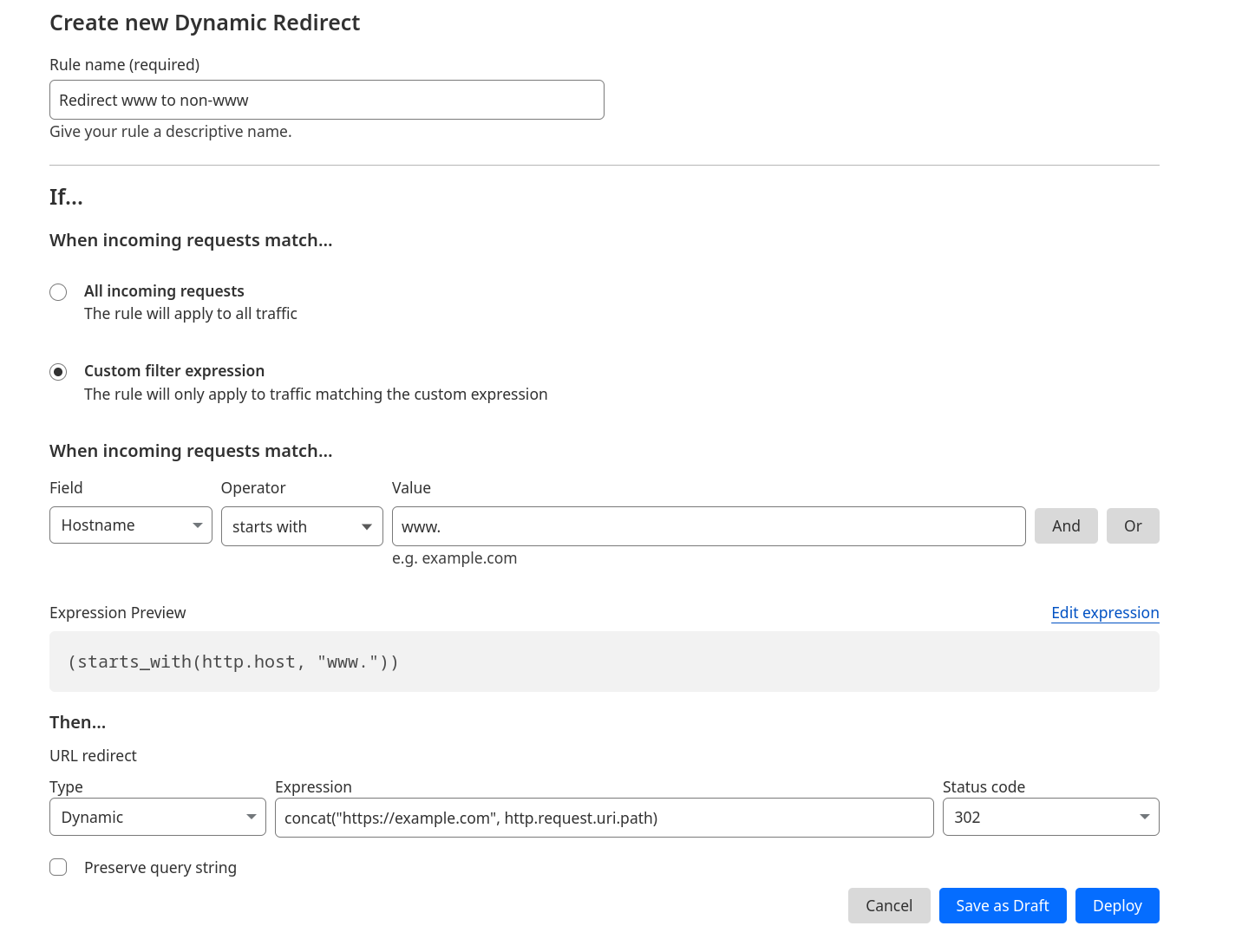Open the Hostname field dropdown
1242x952 pixels.
point(130,525)
